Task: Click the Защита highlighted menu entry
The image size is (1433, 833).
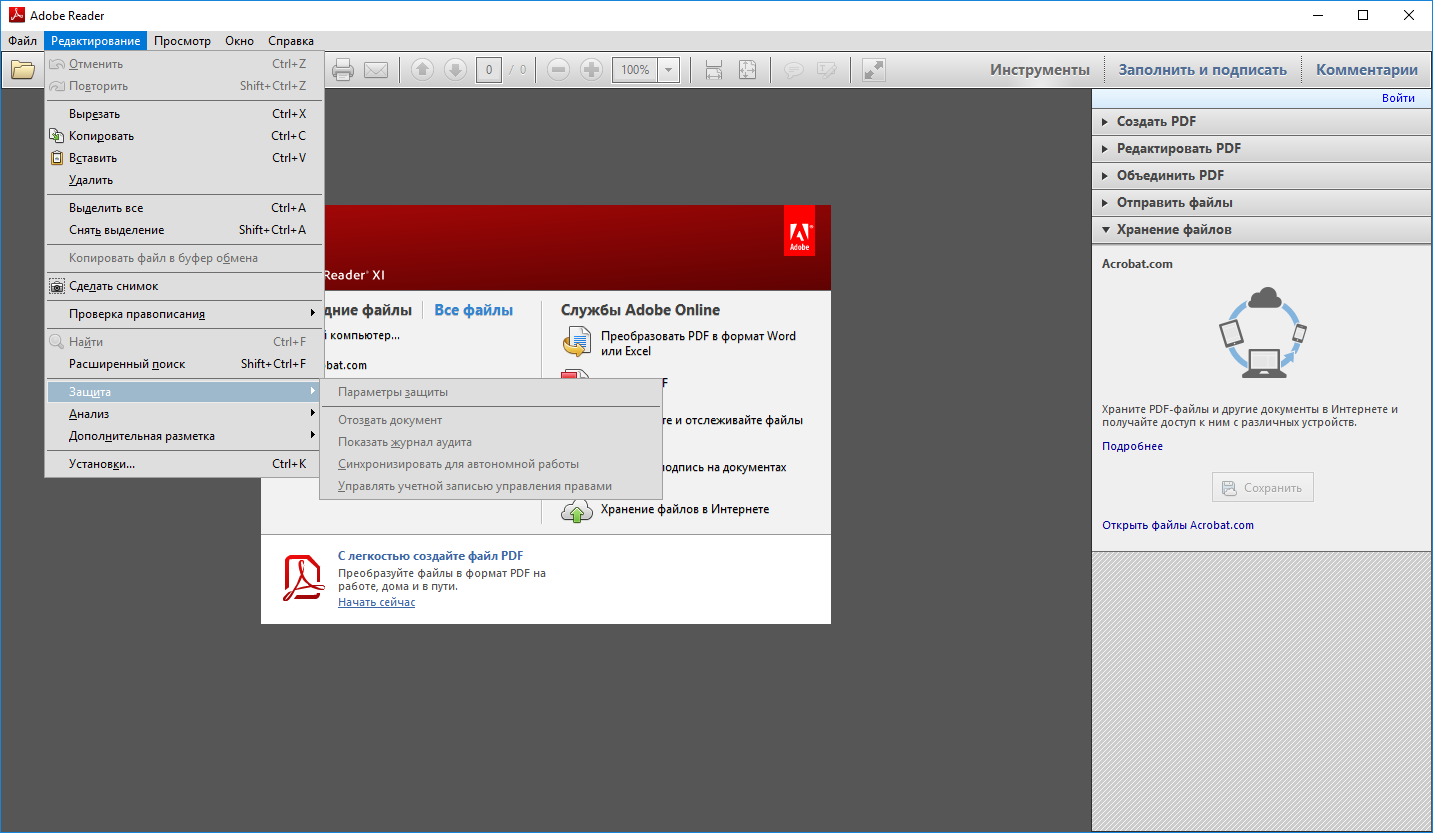Action: pos(184,392)
